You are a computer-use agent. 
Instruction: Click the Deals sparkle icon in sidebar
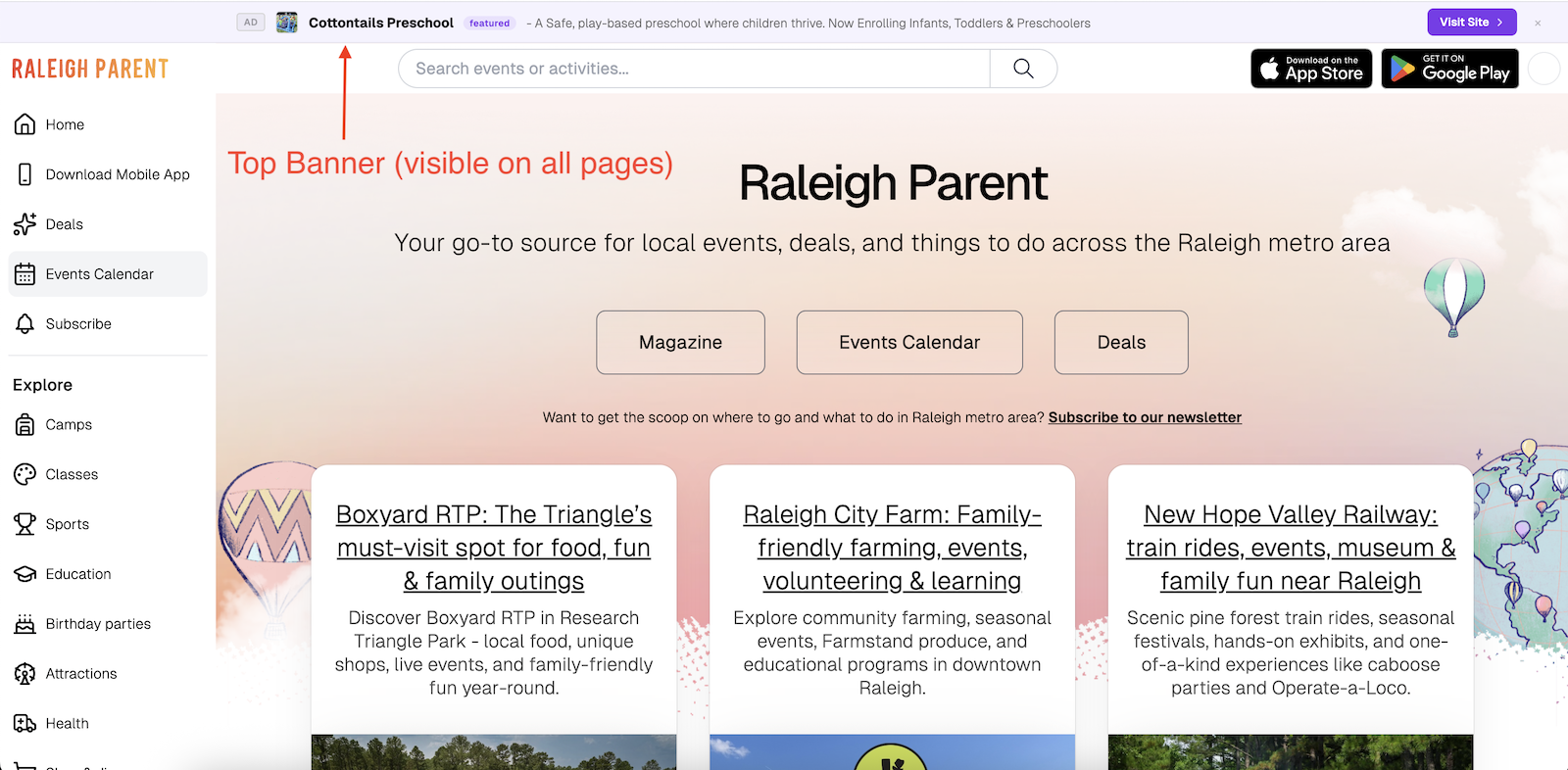(24, 224)
